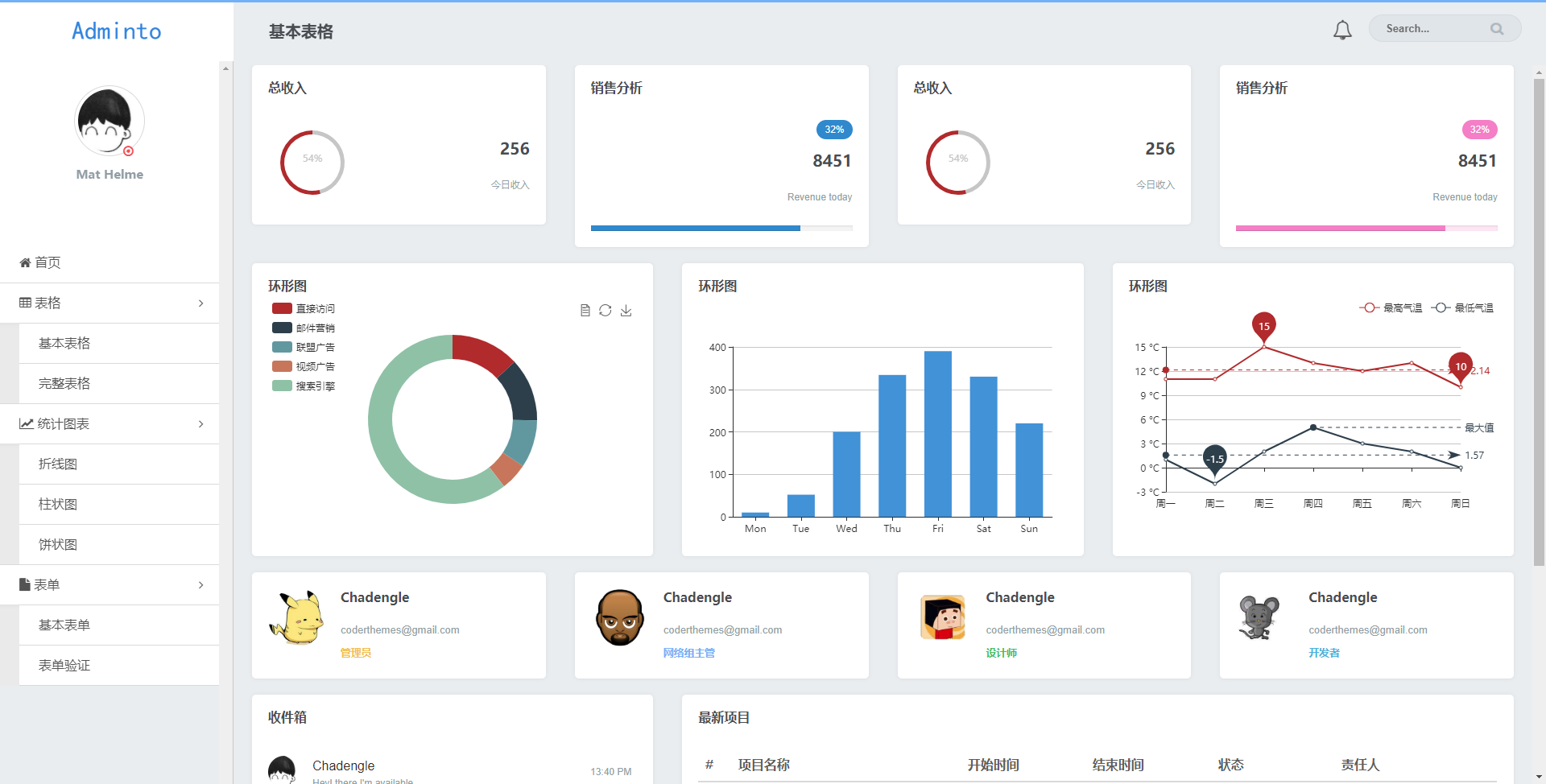Click the Thu bar in bar chart
The height and width of the screenshot is (784, 1546).
click(x=892, y=446)
